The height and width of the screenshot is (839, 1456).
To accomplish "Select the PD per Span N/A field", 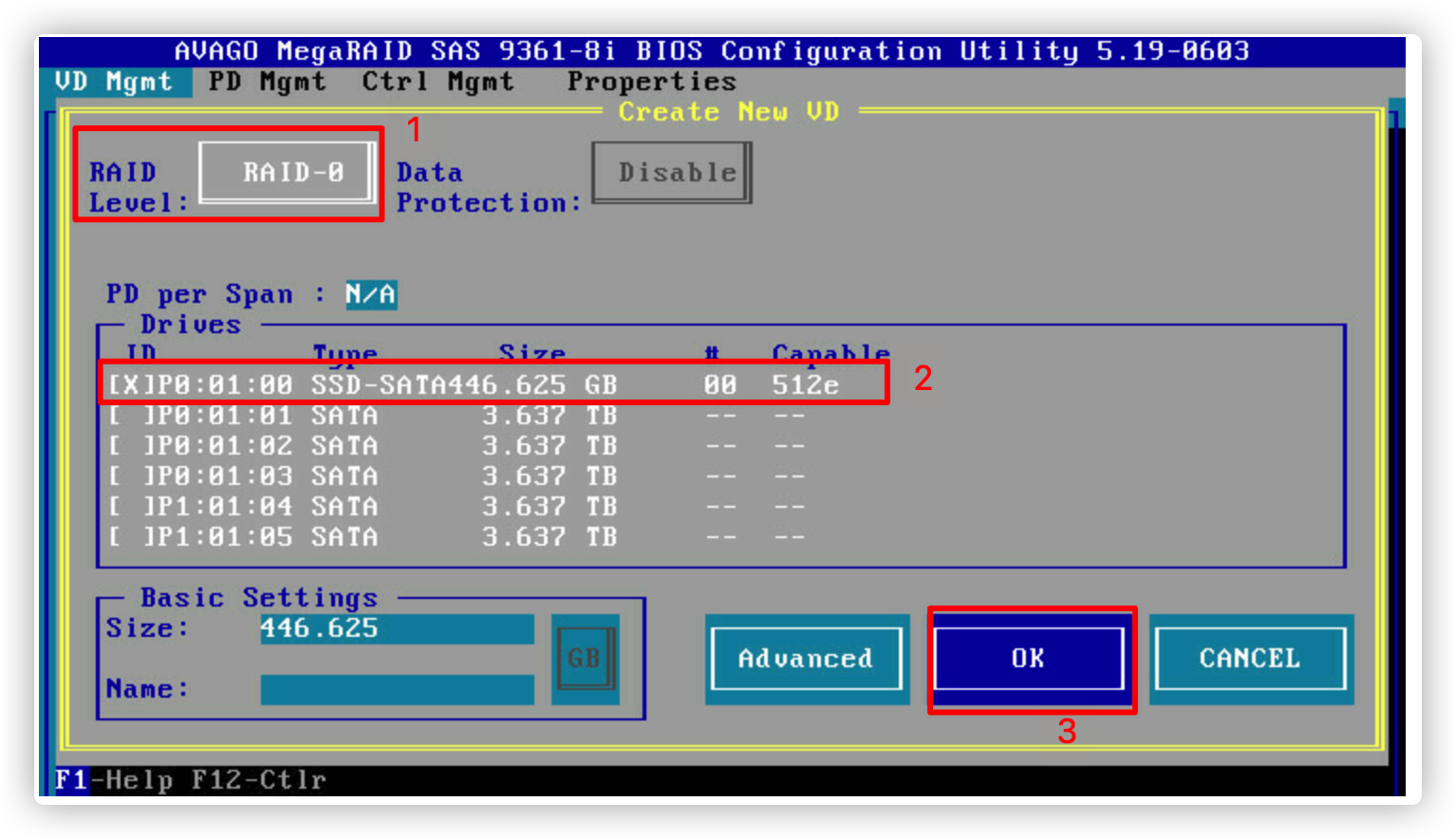I will click(370, 294).
